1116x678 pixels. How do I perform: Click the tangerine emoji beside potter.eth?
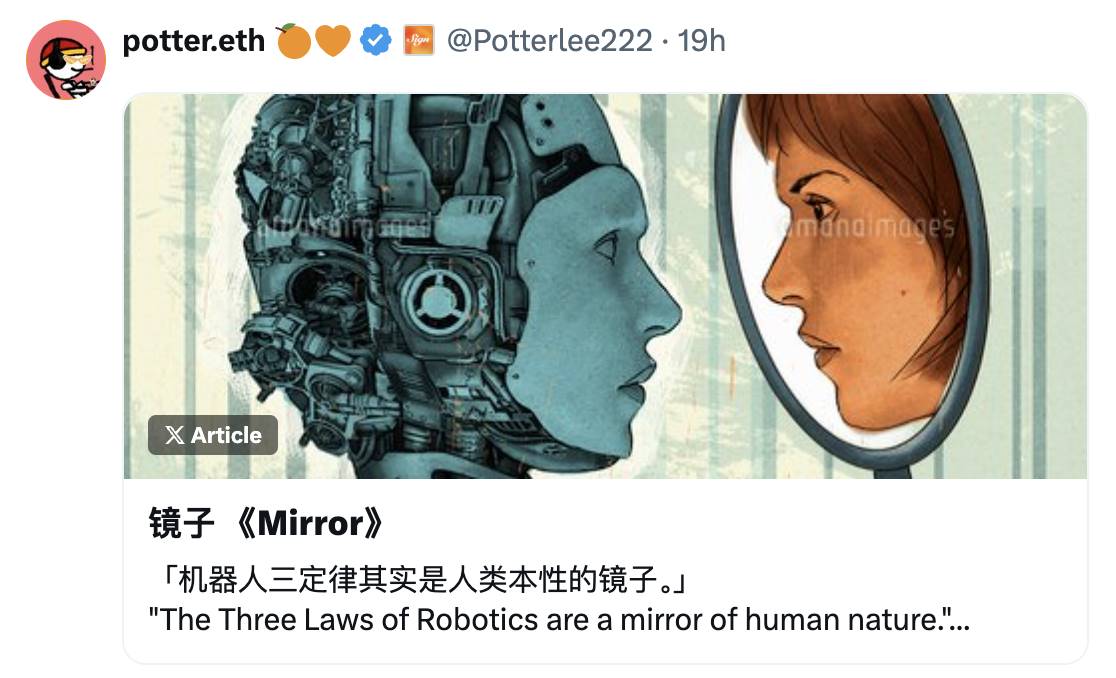point(293,41)
